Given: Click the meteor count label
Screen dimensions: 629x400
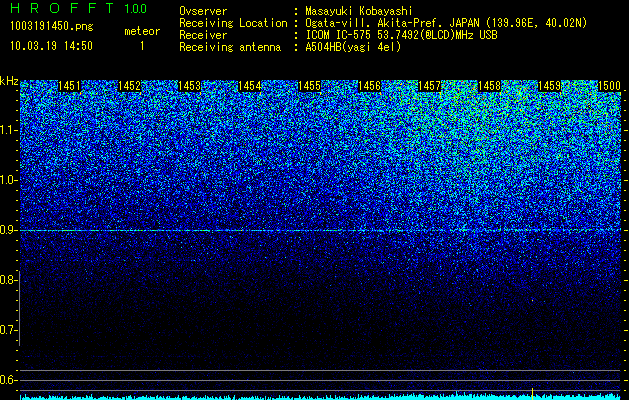Looking at the screenshot, I should [142, 31].
